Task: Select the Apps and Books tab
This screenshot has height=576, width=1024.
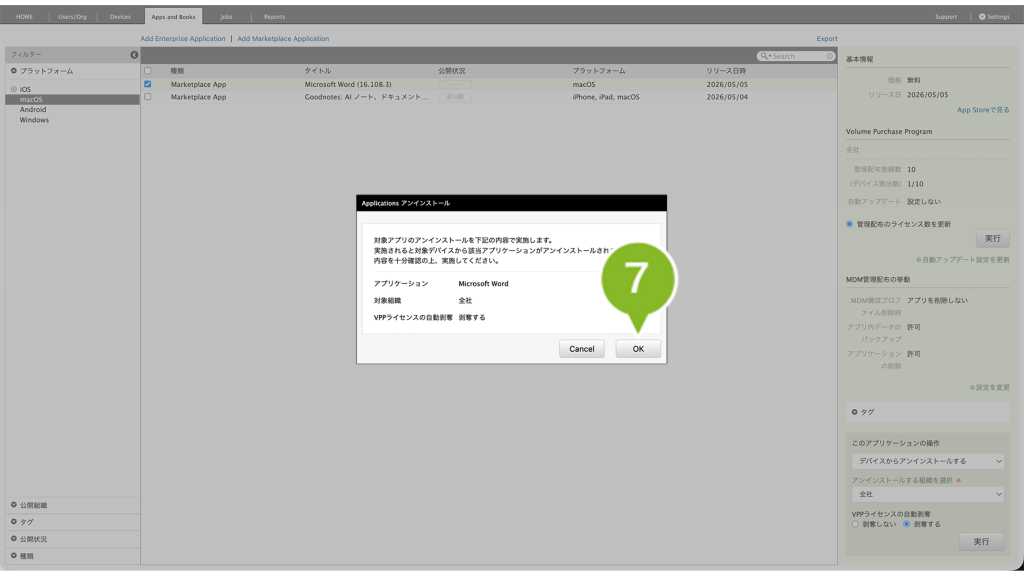Action: point(173,16)
